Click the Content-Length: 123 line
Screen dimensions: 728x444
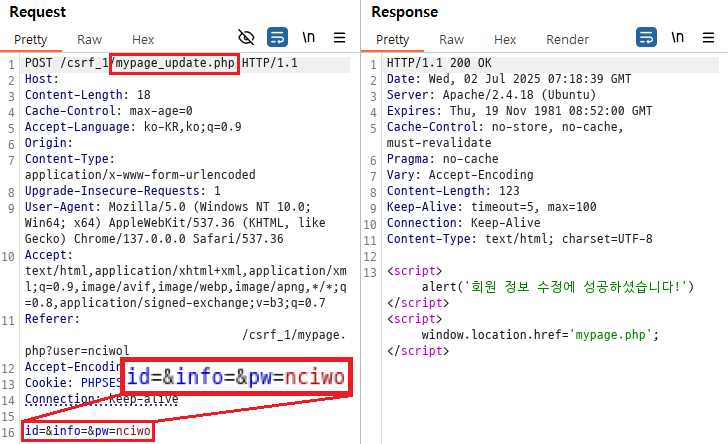coord(453,191)
